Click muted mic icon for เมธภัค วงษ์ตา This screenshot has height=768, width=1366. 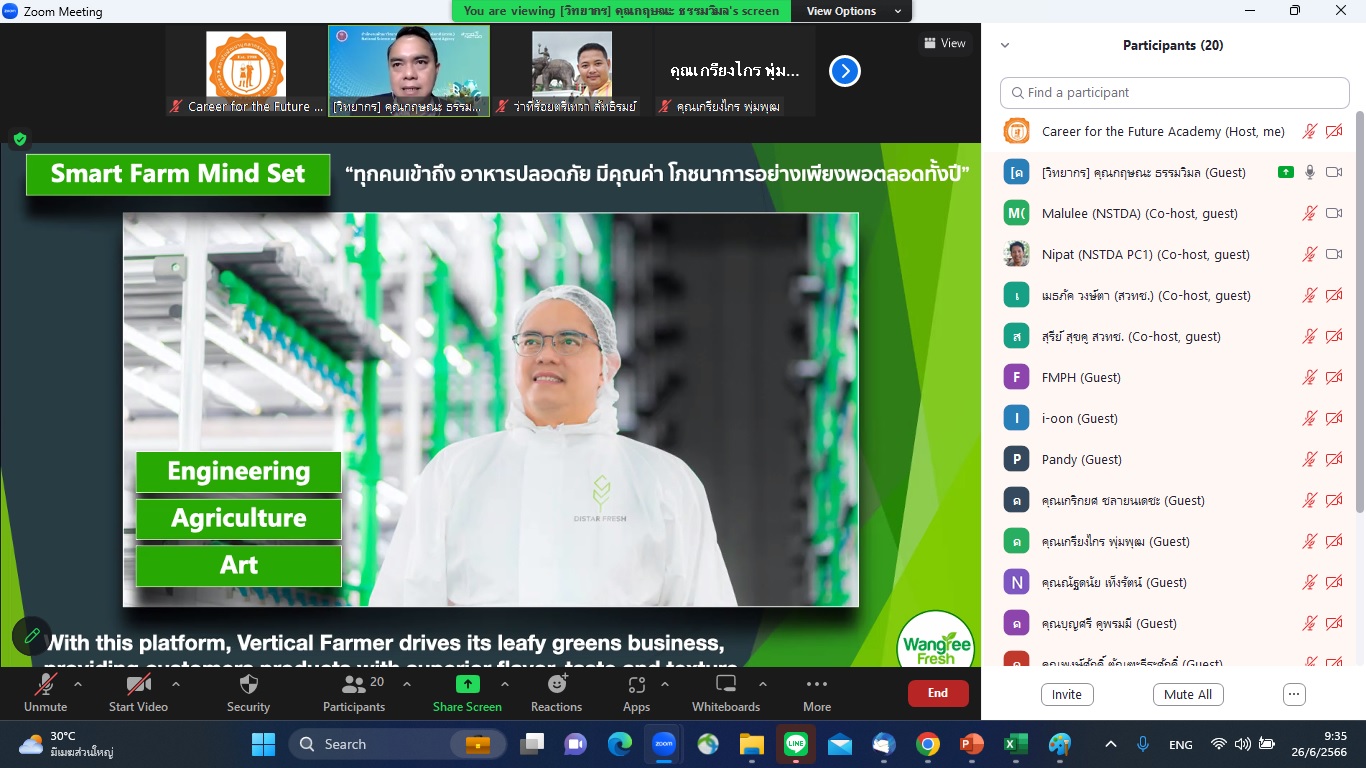click(1309, 295)
